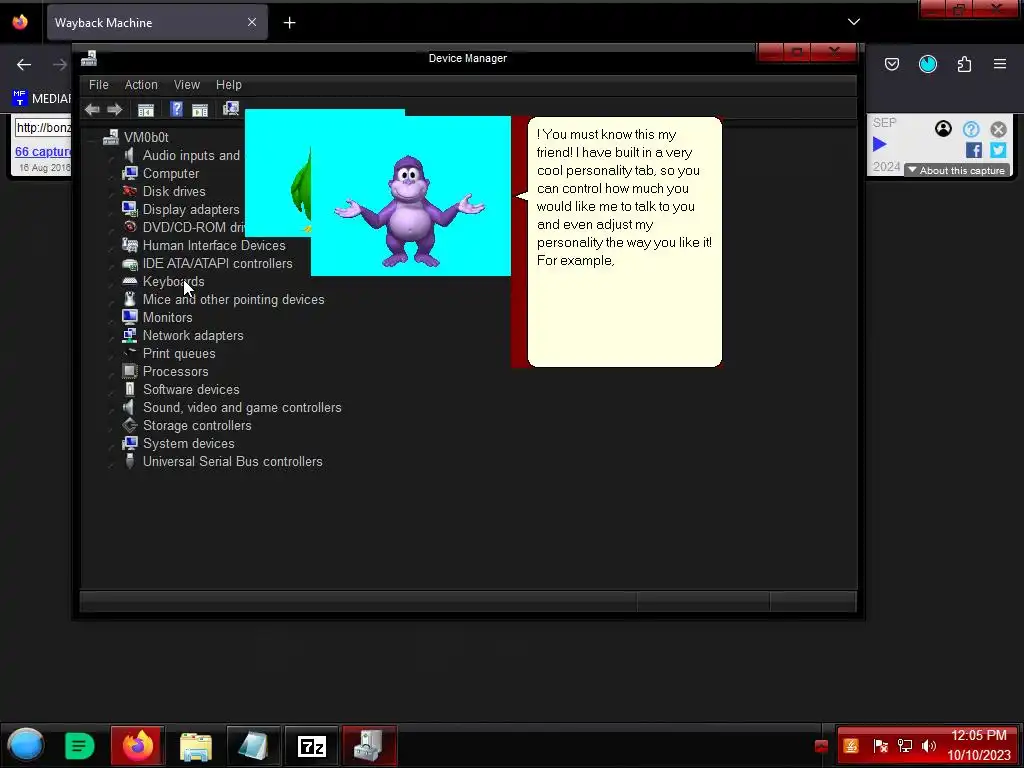Collapse the VM0b0t root tree node
Screen dimensions: 1024x768
(91, 138)
